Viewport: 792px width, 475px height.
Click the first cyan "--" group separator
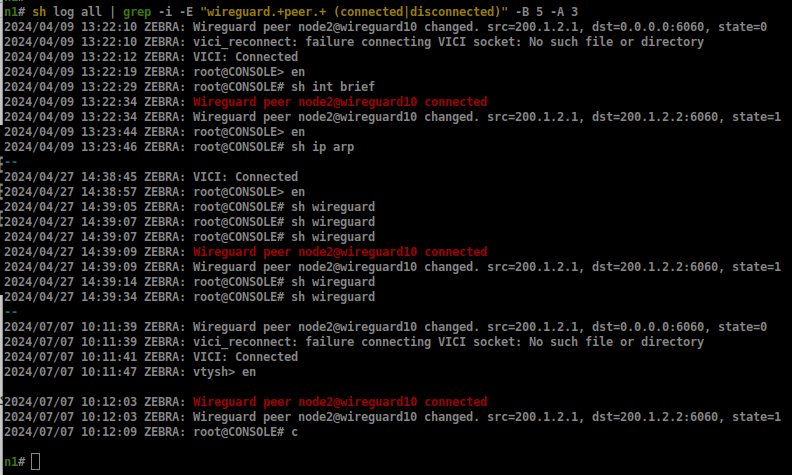pyautogui.click(x=10, y=161)
